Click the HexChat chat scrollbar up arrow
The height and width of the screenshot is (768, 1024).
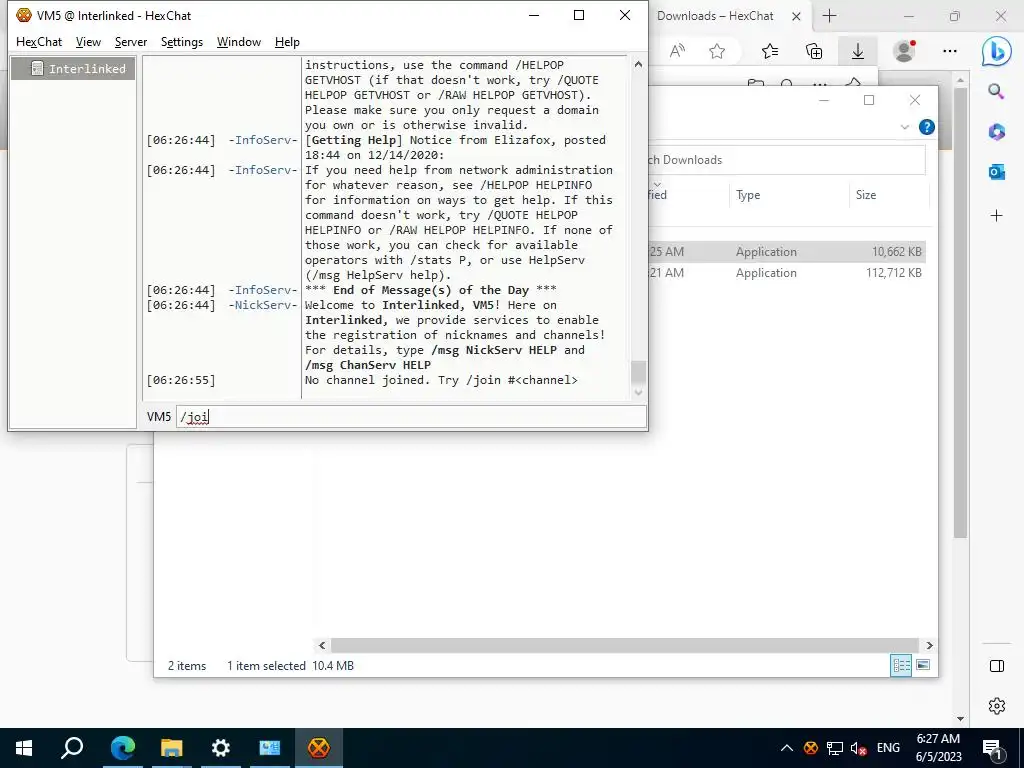[x=638, y=64]
